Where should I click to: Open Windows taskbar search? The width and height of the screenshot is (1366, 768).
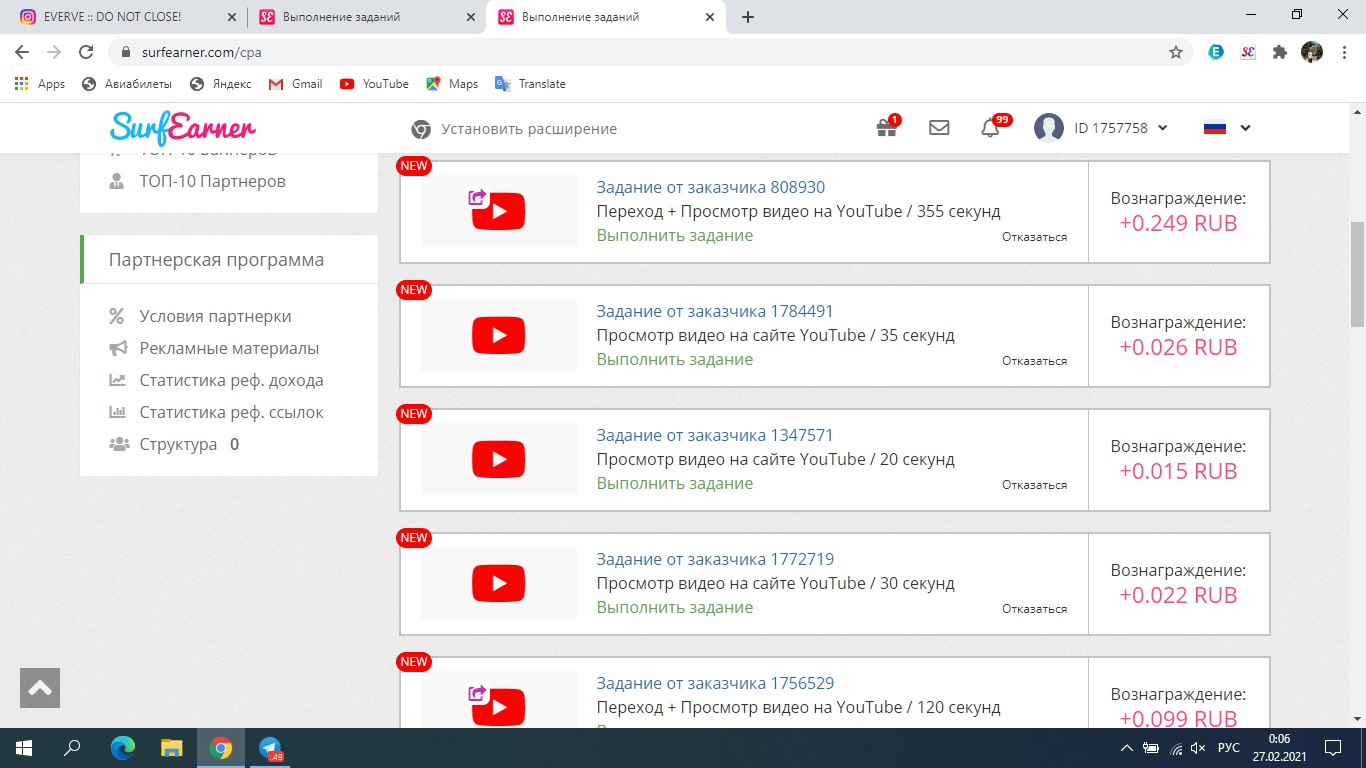tap(72, 748)
